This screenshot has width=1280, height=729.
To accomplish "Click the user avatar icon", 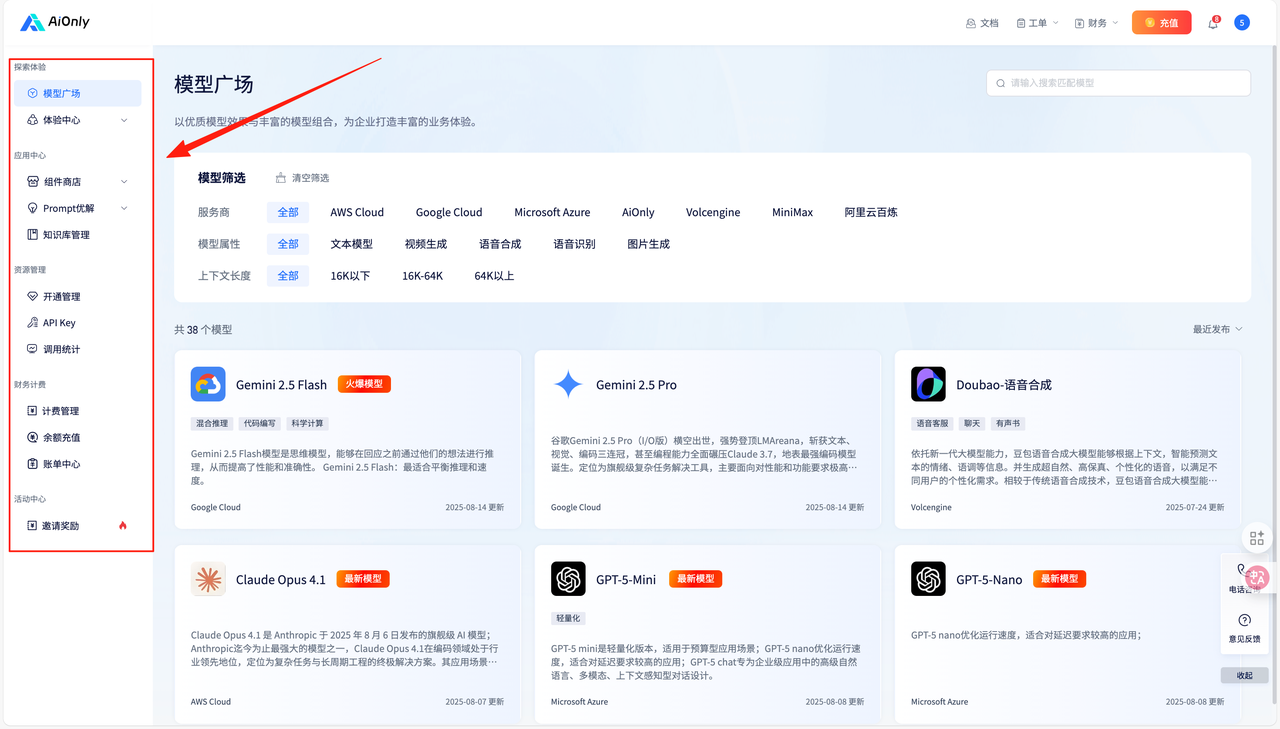I will pos(1242,22).
